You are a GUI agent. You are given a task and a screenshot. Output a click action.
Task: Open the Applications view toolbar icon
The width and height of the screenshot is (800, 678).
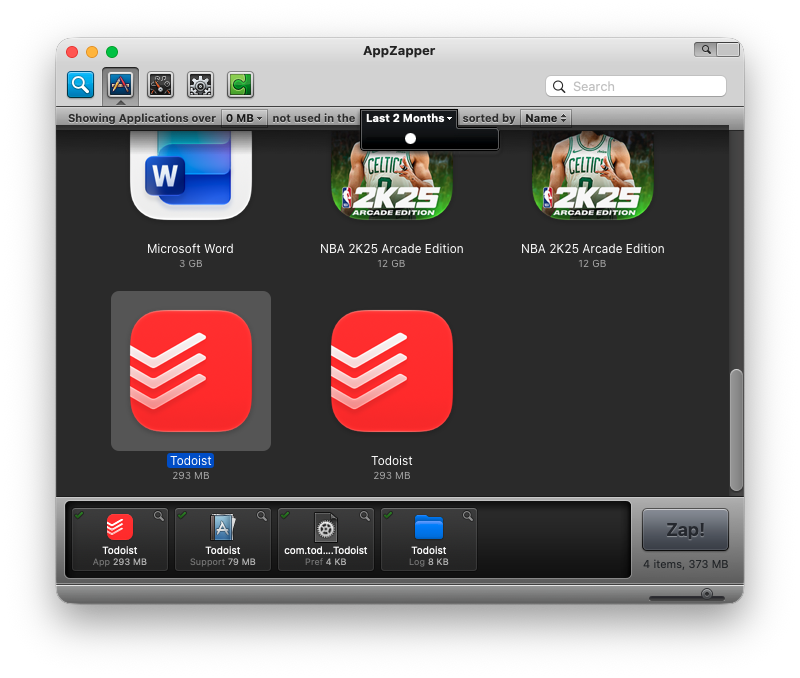[x=120, y=84]
